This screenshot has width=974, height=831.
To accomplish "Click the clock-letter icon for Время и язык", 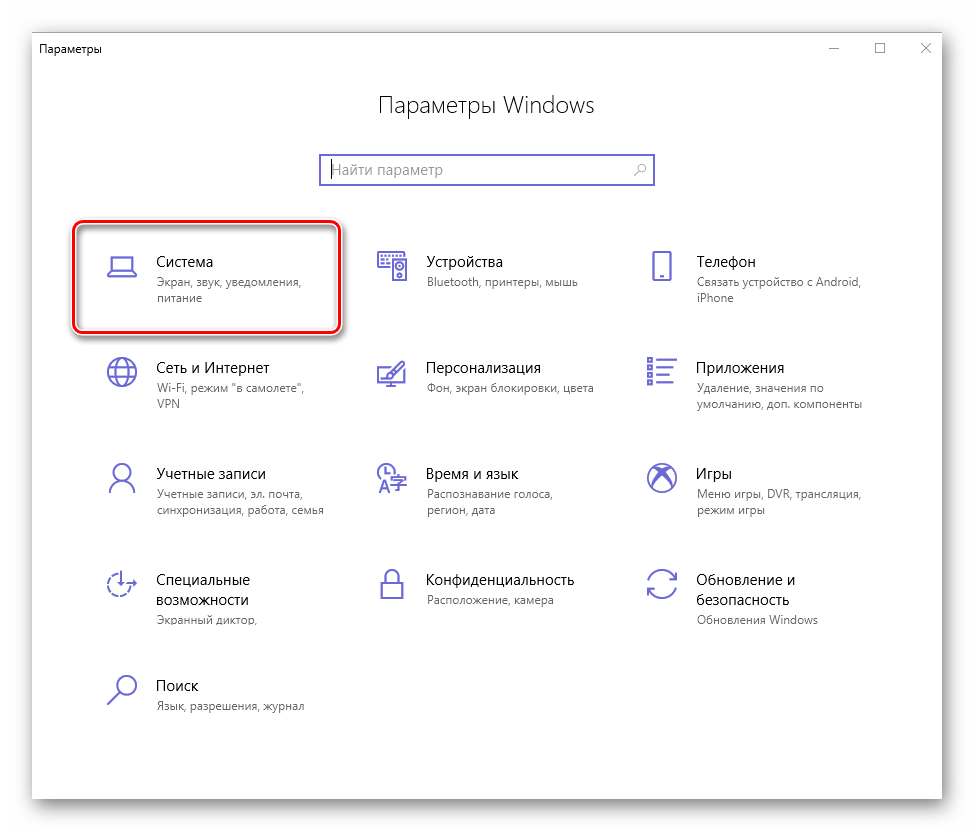I will [x=391, y=478].
